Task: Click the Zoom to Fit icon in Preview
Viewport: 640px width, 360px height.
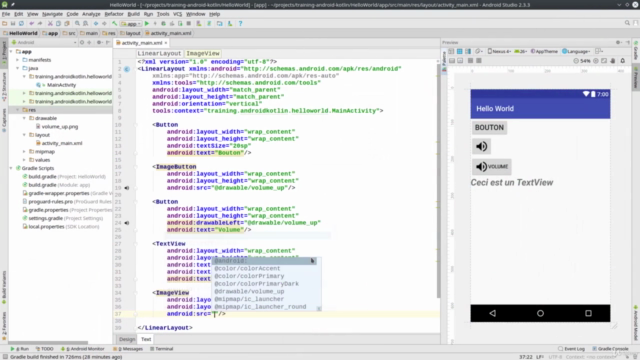Action: 604,61
